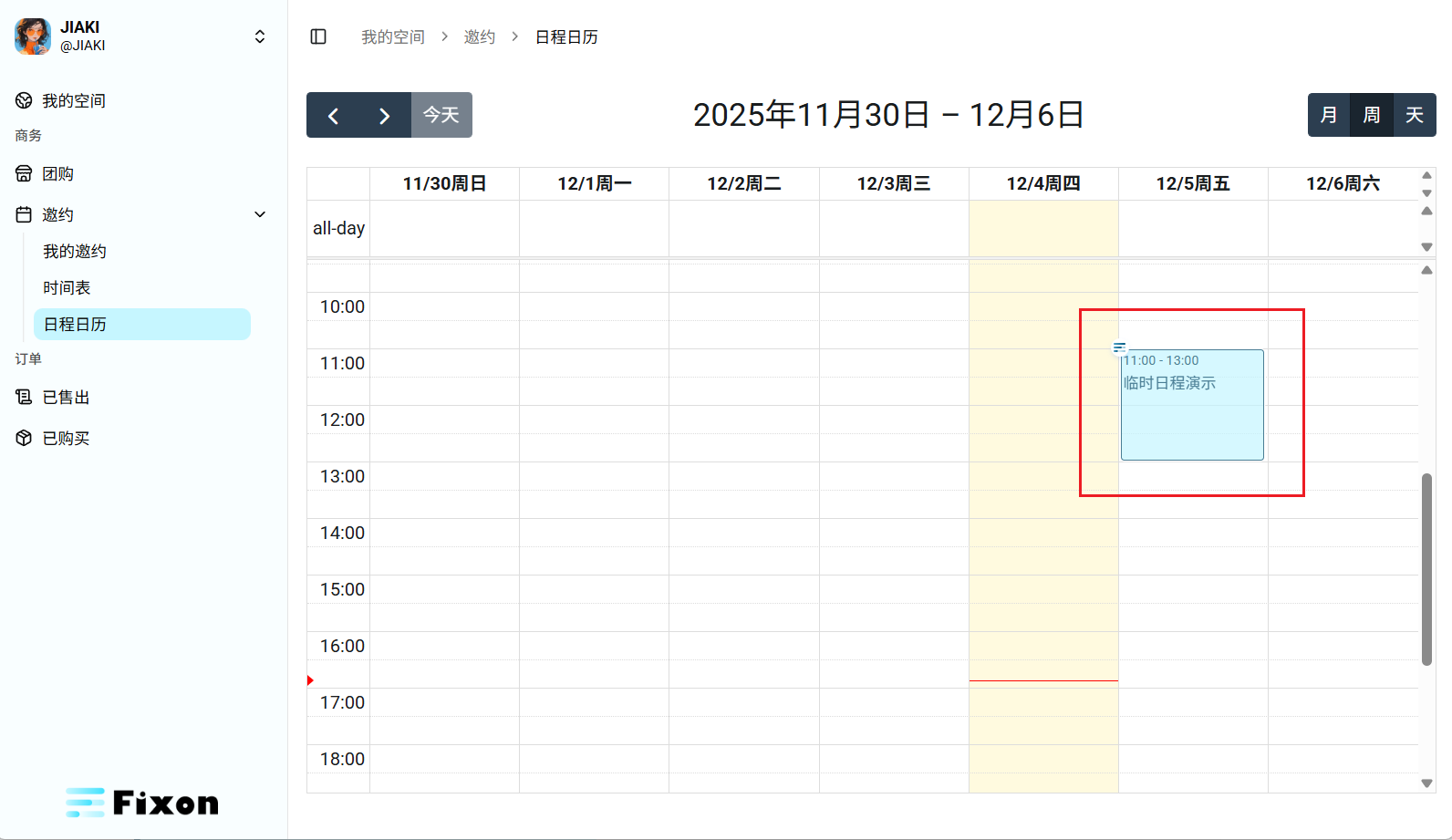Screen dimensions: 1452x840
Task: Switch calendar to 月 view
Action: click(x=1329, y=115)
